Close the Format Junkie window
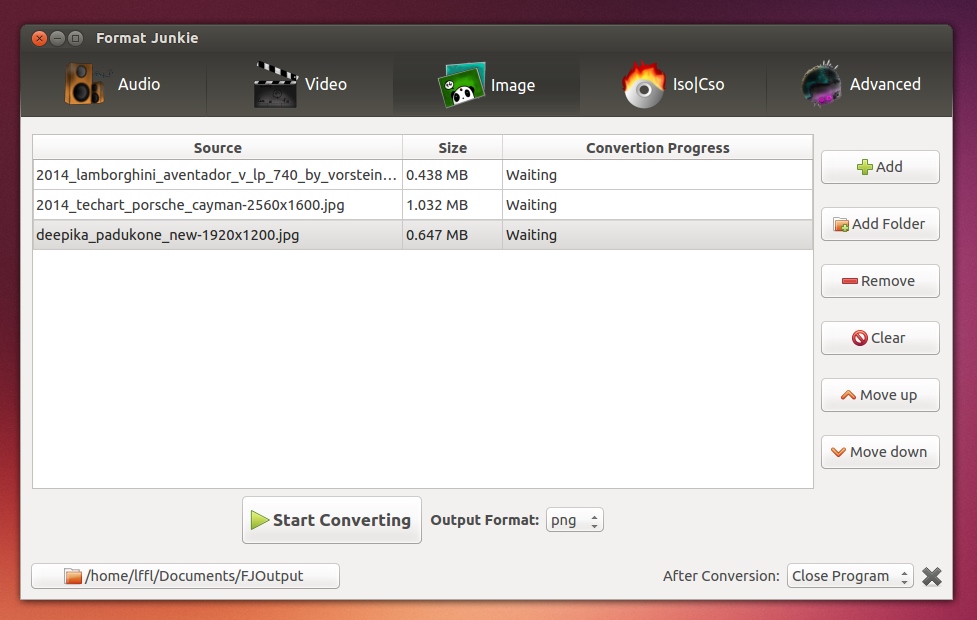 [39, 39]
